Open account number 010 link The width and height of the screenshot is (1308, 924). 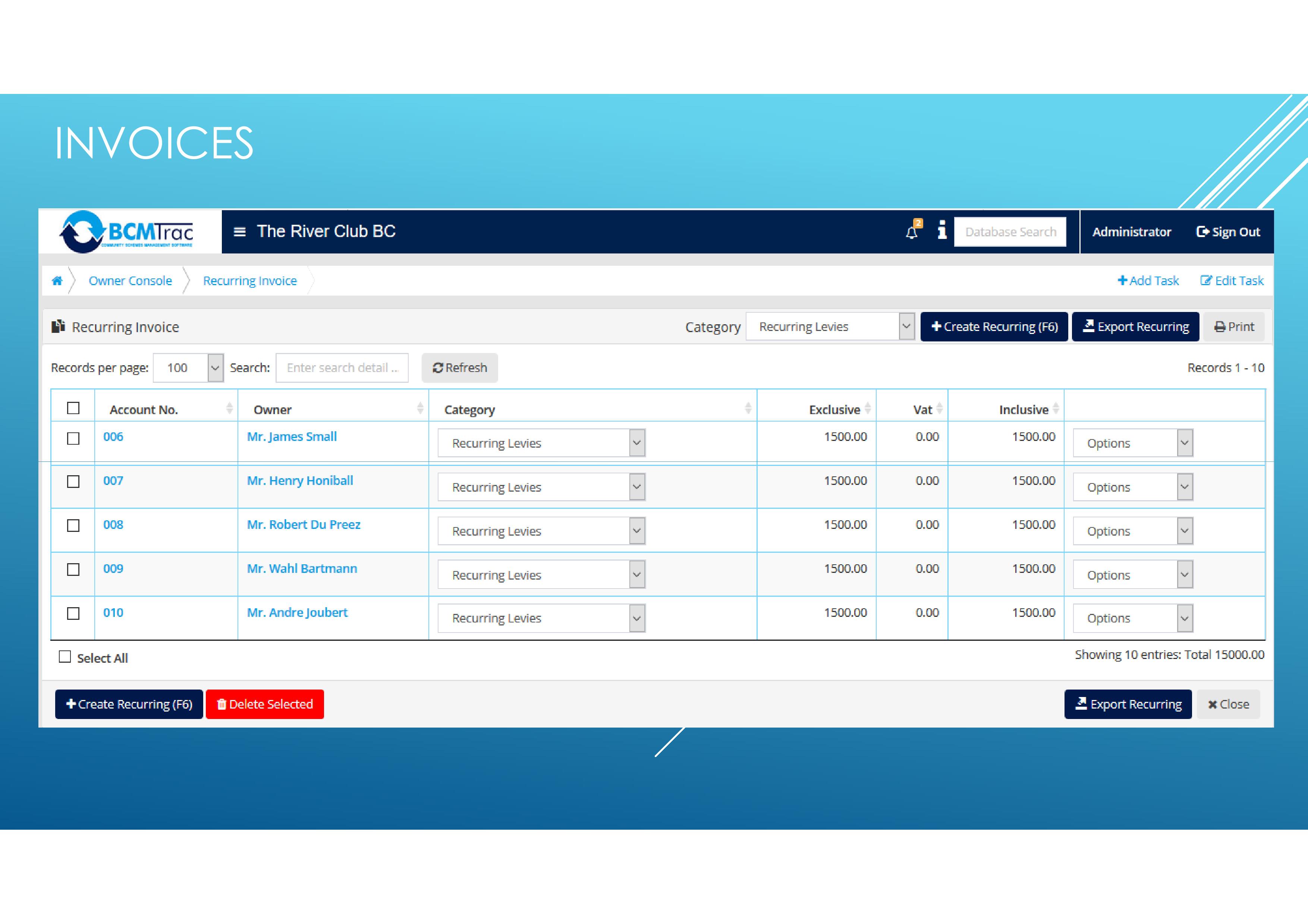tap(113, 613)
